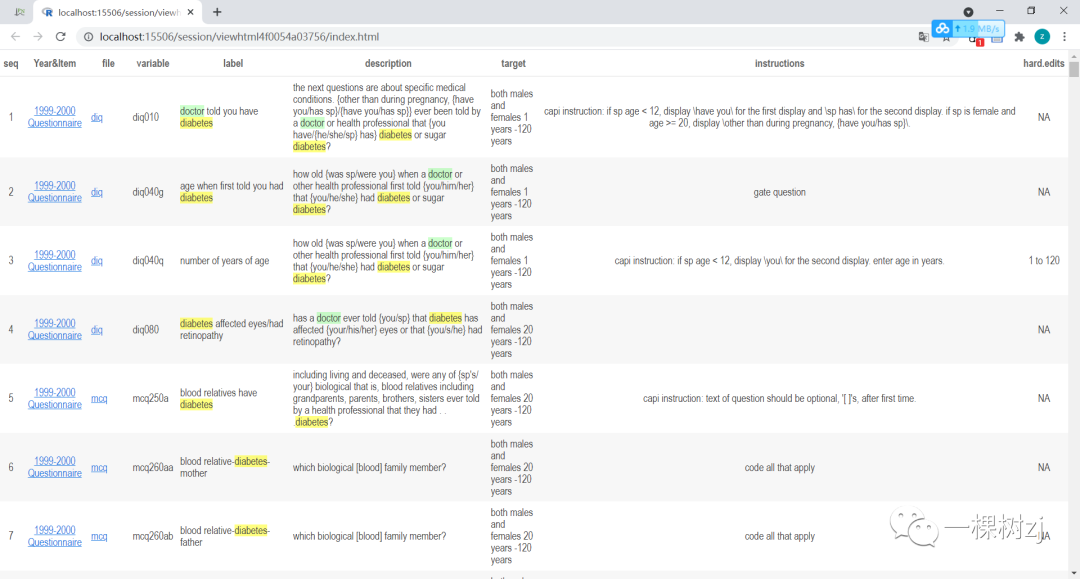
Task: Click the instructions column header
Action: 779,63
